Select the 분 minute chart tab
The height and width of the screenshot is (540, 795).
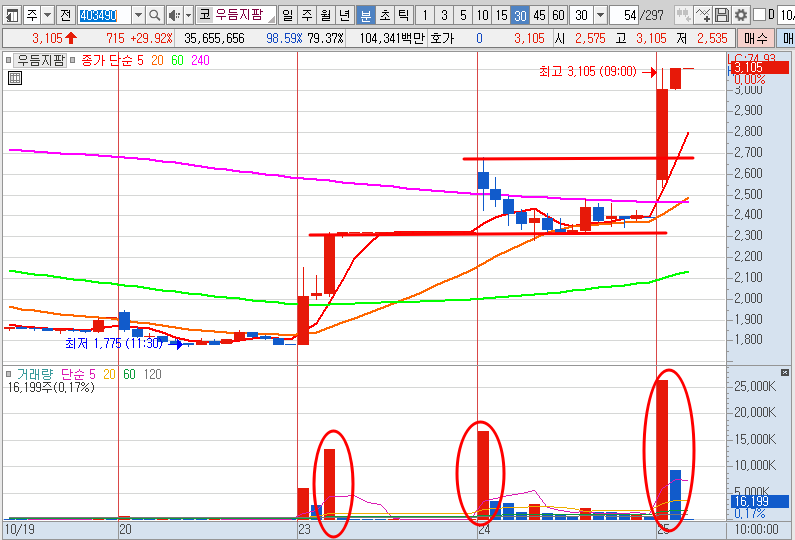(366, 15)
